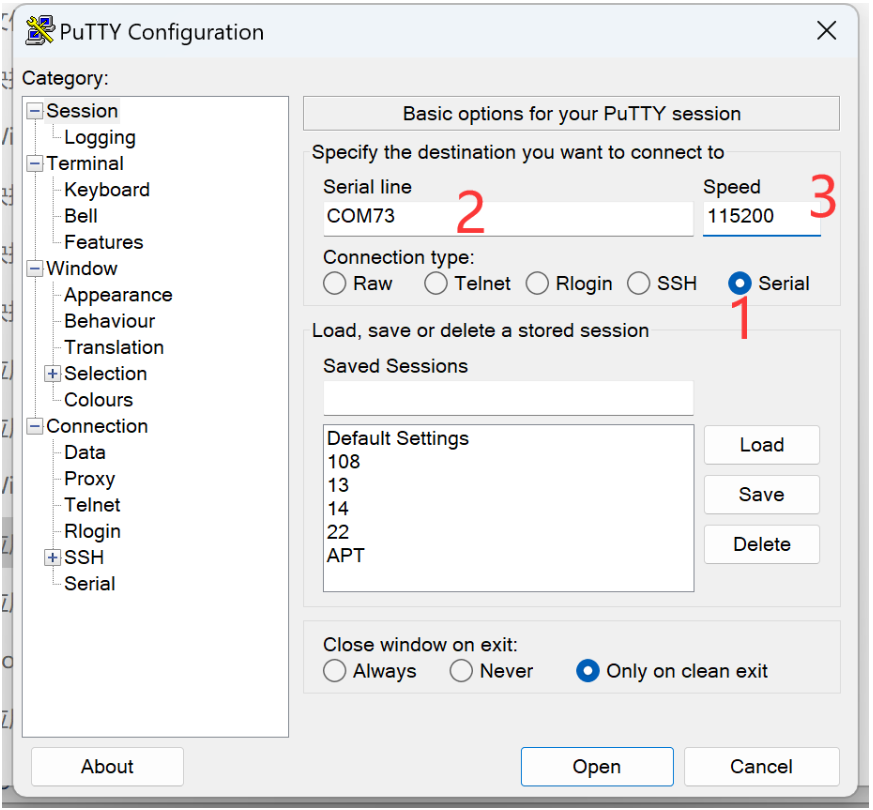873x810 pixels.
Task: Open the Translation category
Action: (114, 347)
